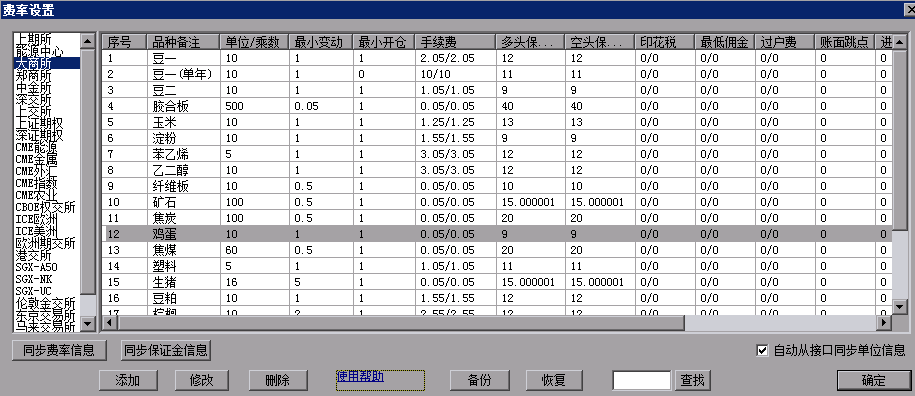This screenshot has height=396, width=915.
Task: Select the 豆一(单年) table row
Action: (497, 74)
